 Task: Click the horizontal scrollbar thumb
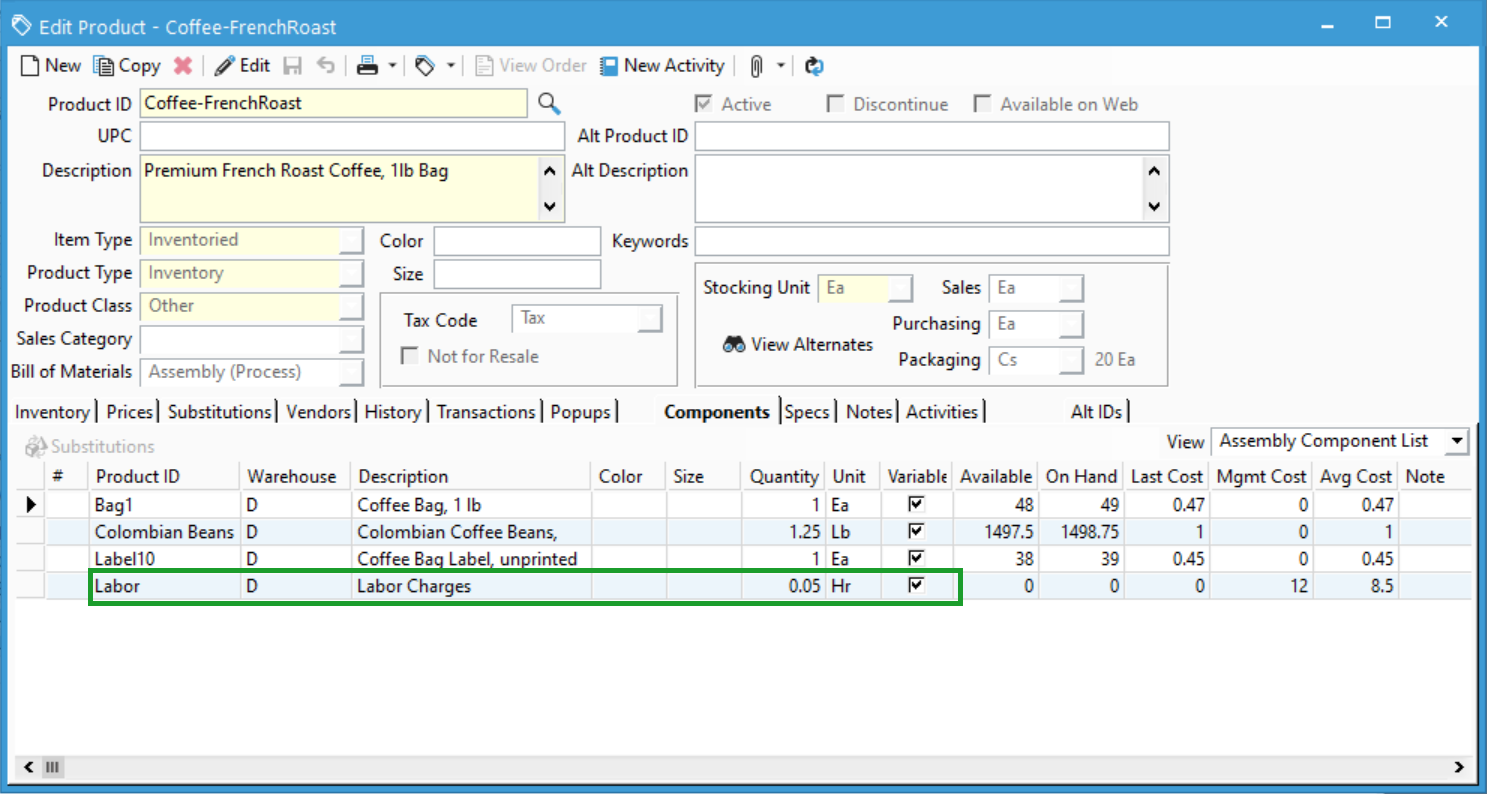coord(53,768)
